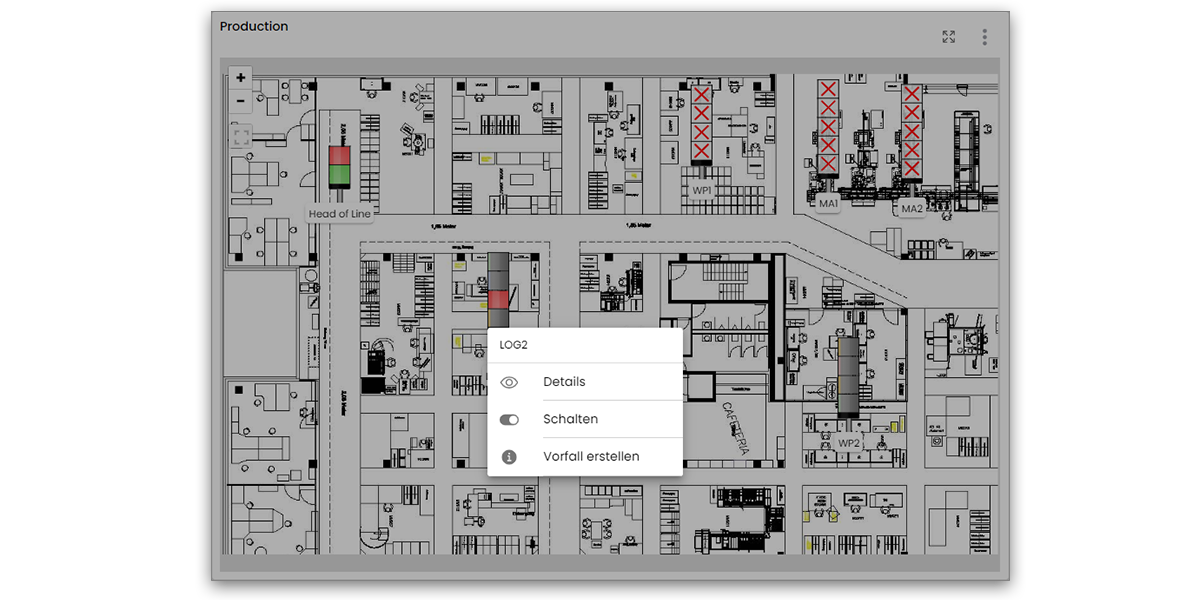Expand the Production widget to fullscreen
This screenshot has height=600, width=1200.
point(948,37)
